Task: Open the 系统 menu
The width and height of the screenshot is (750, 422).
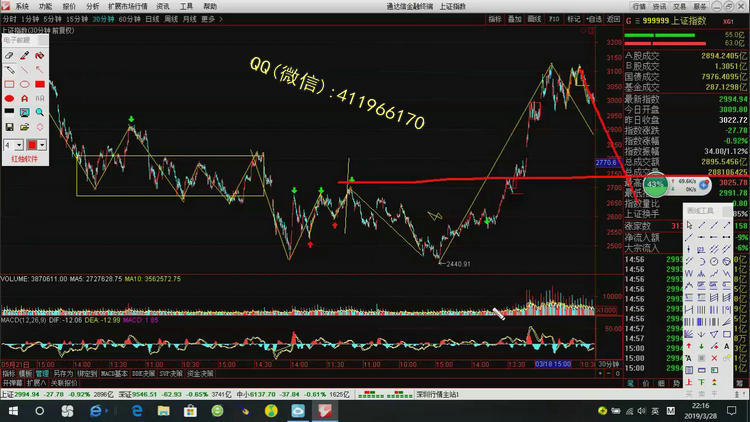Action: [x=22, y=7]
